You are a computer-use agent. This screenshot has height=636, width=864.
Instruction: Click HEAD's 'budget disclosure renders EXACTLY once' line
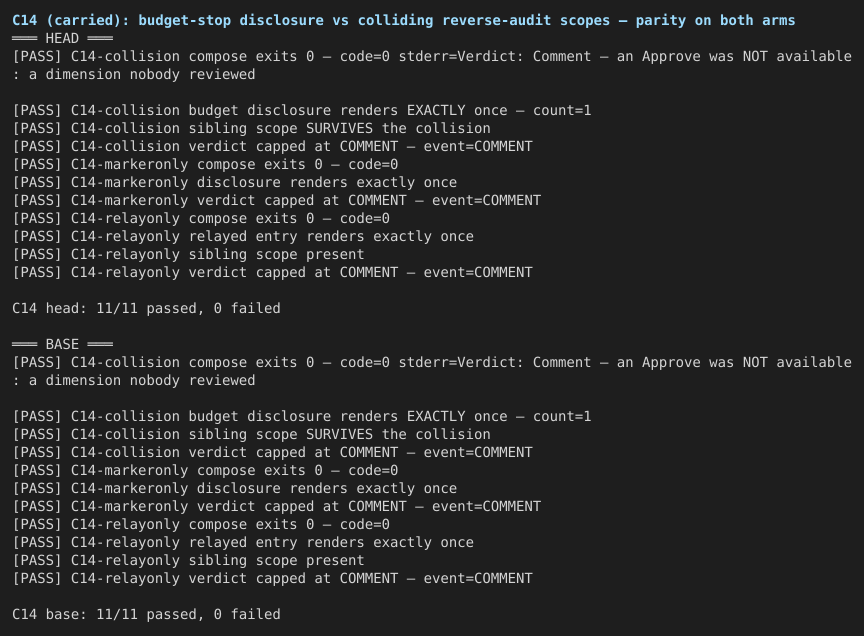pos(301,110)
